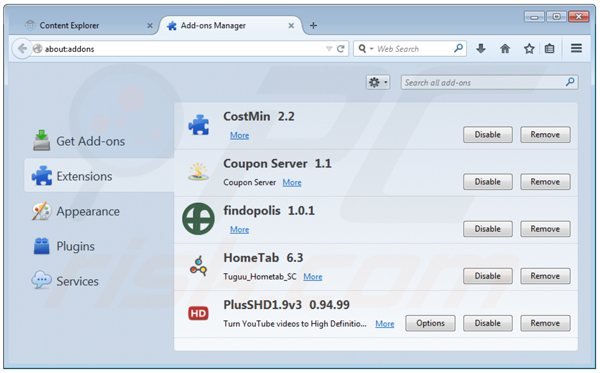Click the CostMin puzzle piece icon
600x373 pixels.
click(199, 125)
